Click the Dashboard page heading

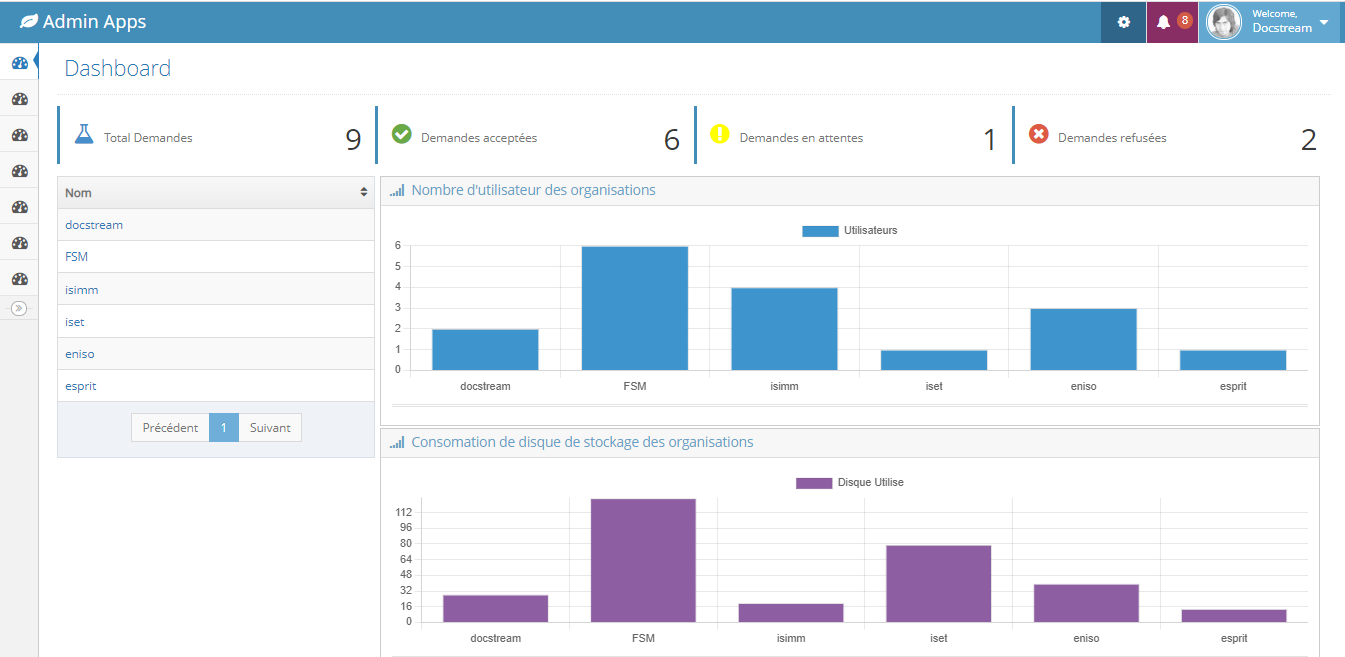(x=118, y=68)
